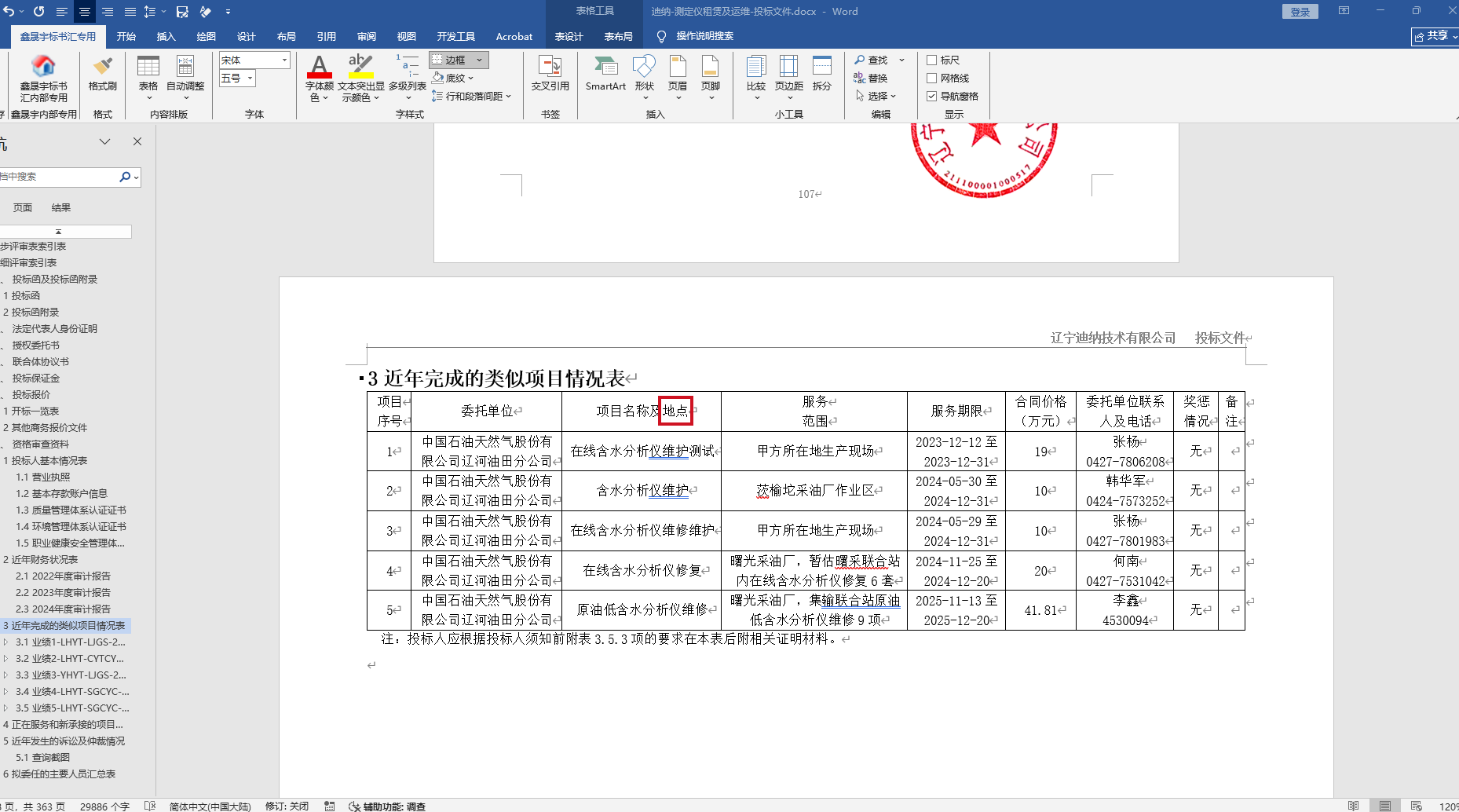Click the 页脚 footer icon
This screenshot has width=1459, height=812.
pos(710,78)
